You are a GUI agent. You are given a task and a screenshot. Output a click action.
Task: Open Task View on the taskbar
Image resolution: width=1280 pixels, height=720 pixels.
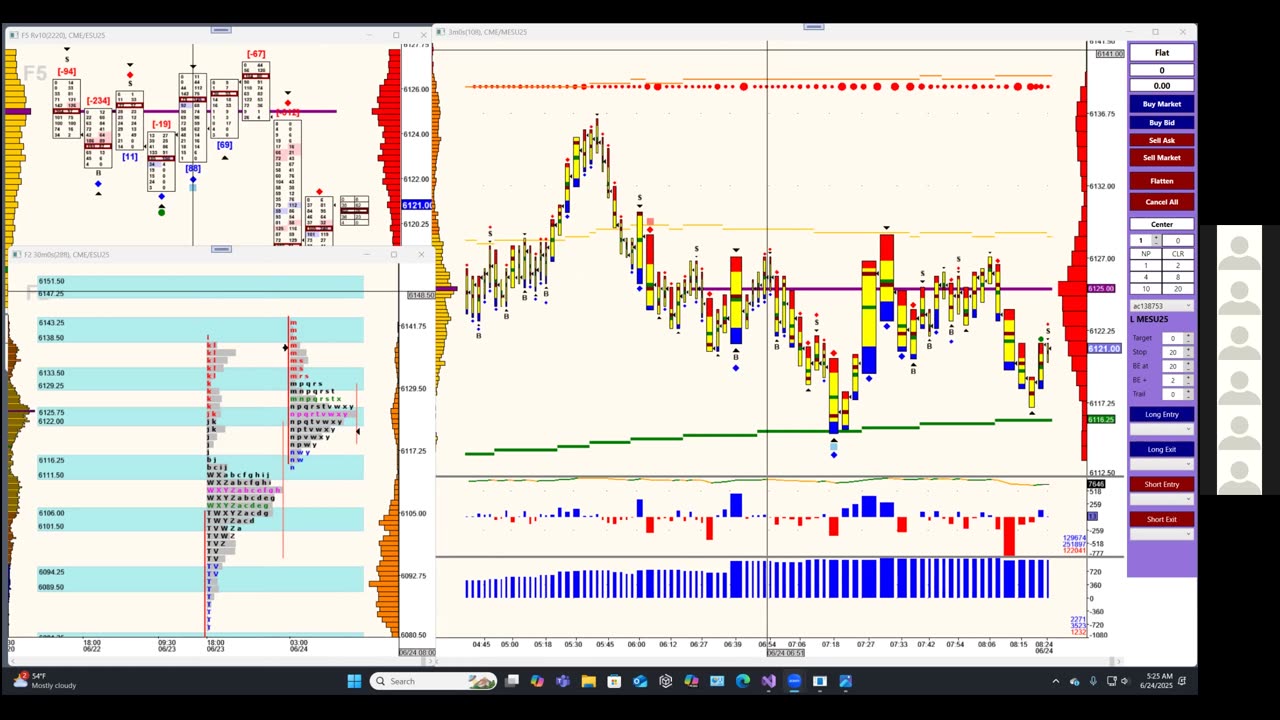512,681
